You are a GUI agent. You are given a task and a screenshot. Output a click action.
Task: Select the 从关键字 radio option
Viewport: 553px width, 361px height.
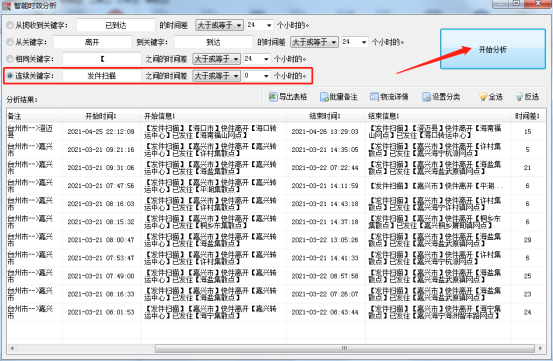[x=10, y=42]
